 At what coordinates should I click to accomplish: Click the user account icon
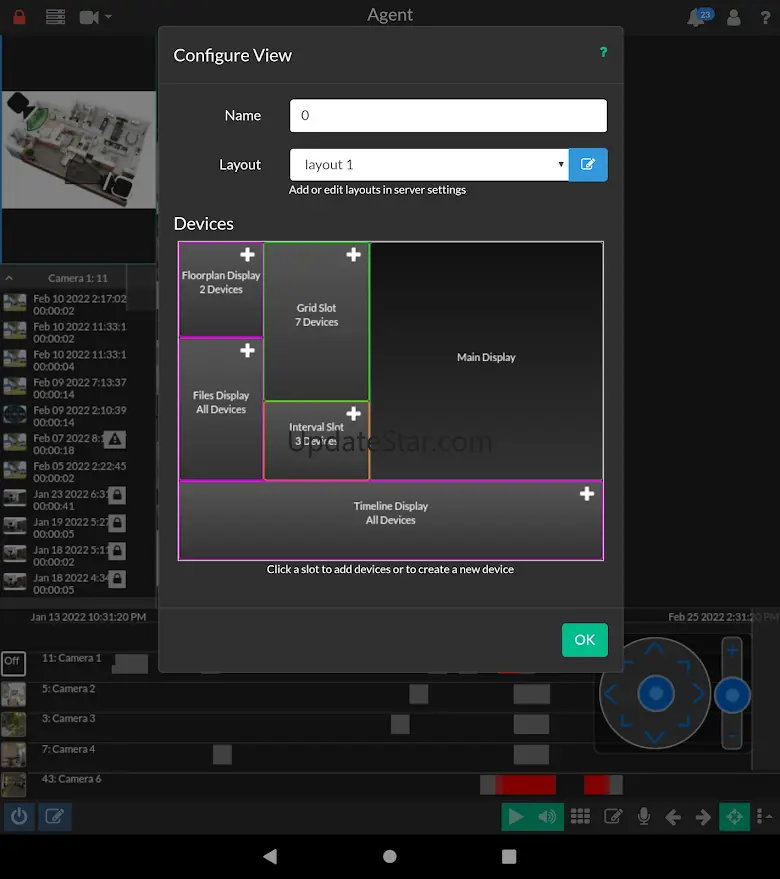[x=734, y=17]
